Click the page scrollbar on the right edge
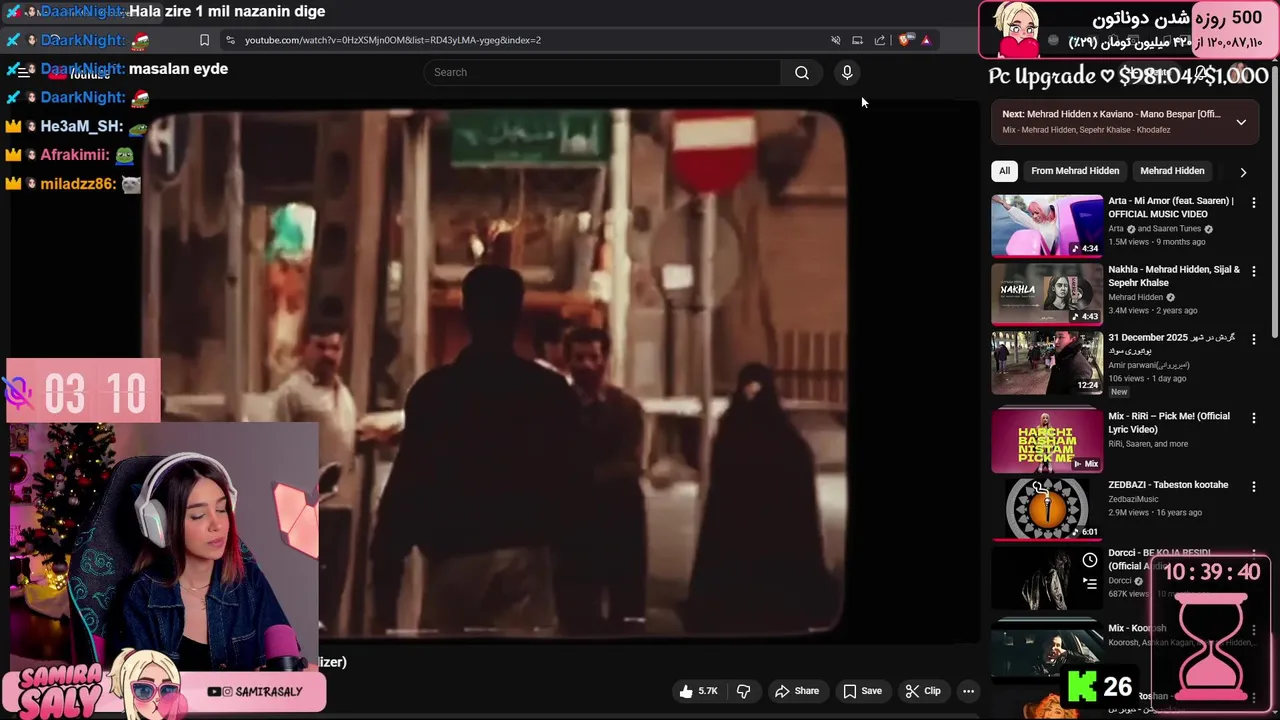 (x=1274, y=200)
